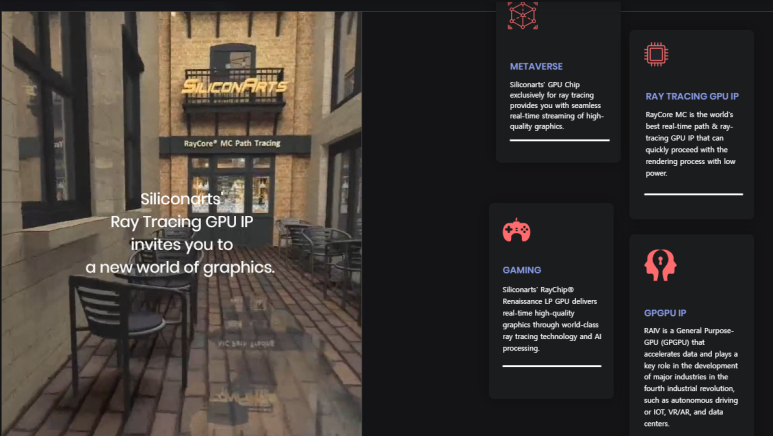Open the METAVERSE heading
The width and height of the screenshot is (773, 436).
[536, 67]
